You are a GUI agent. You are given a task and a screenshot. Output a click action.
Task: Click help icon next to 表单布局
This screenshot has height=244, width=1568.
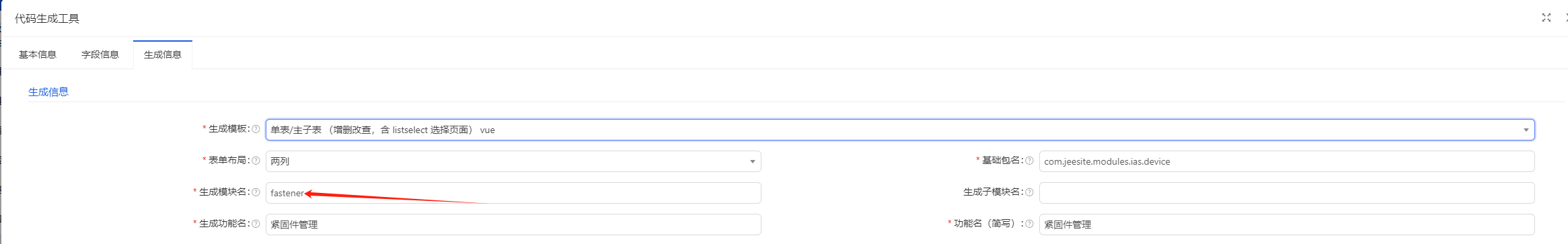[x=256, y=161]
